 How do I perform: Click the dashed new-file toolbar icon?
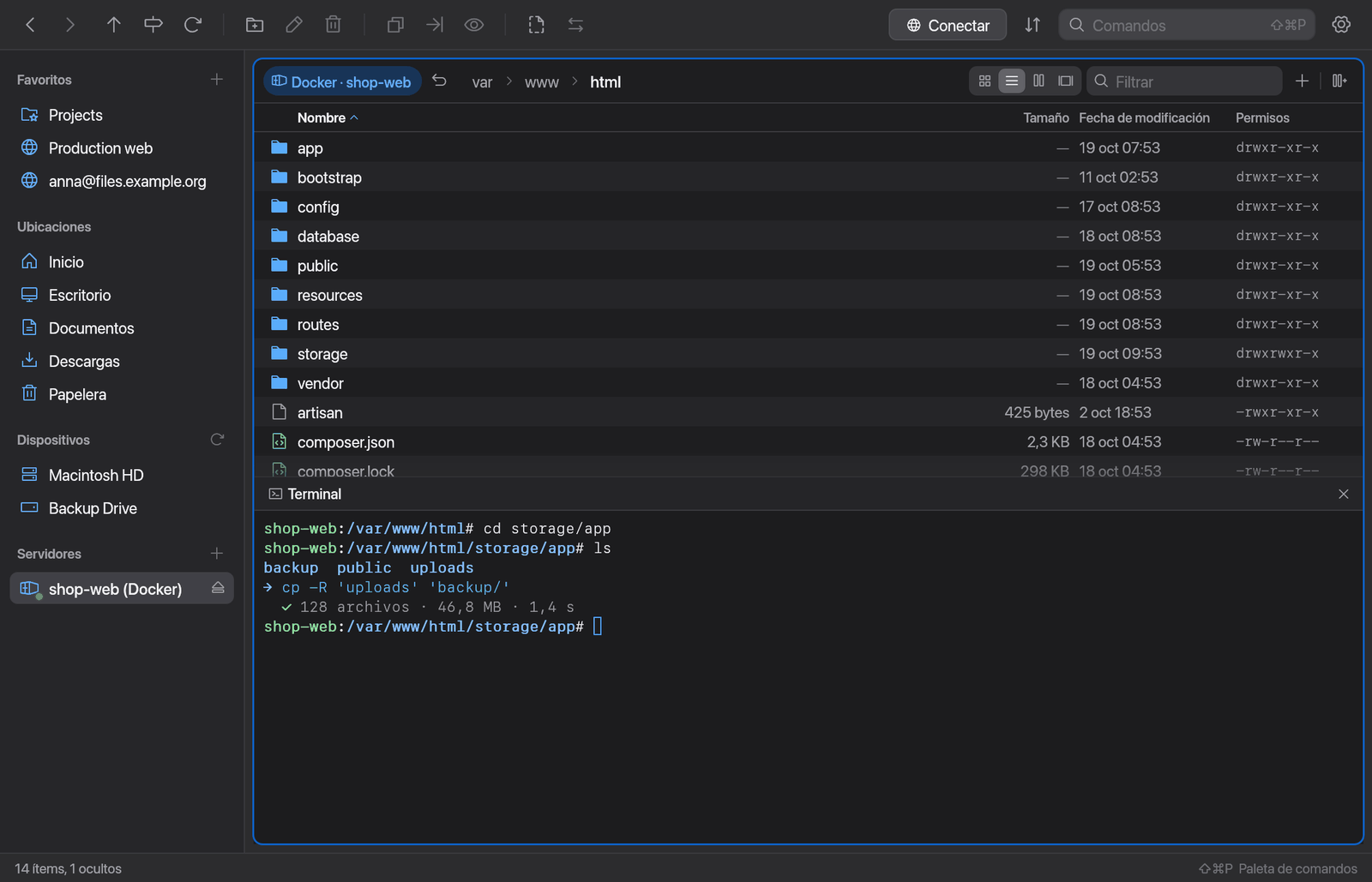click(536, 25)
